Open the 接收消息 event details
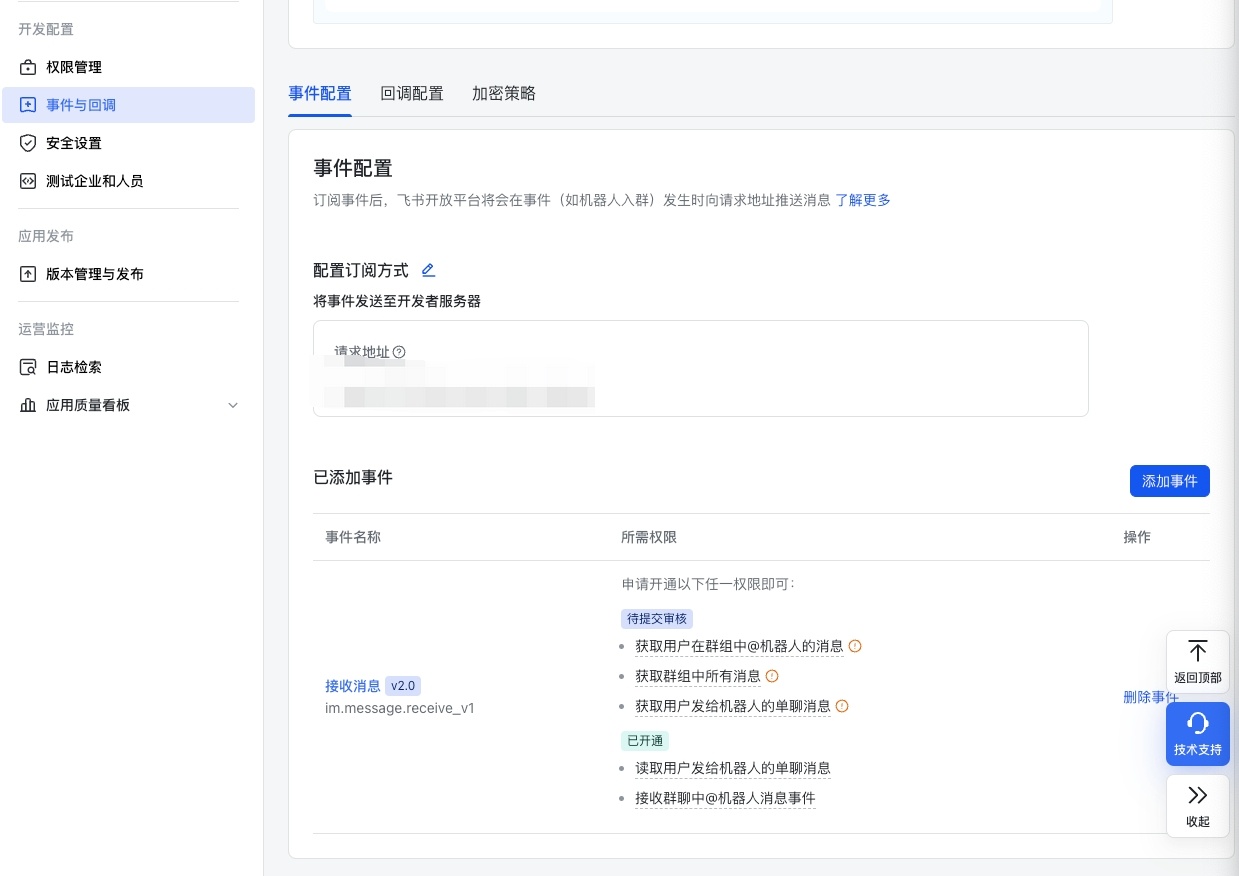 click(353, 686)
